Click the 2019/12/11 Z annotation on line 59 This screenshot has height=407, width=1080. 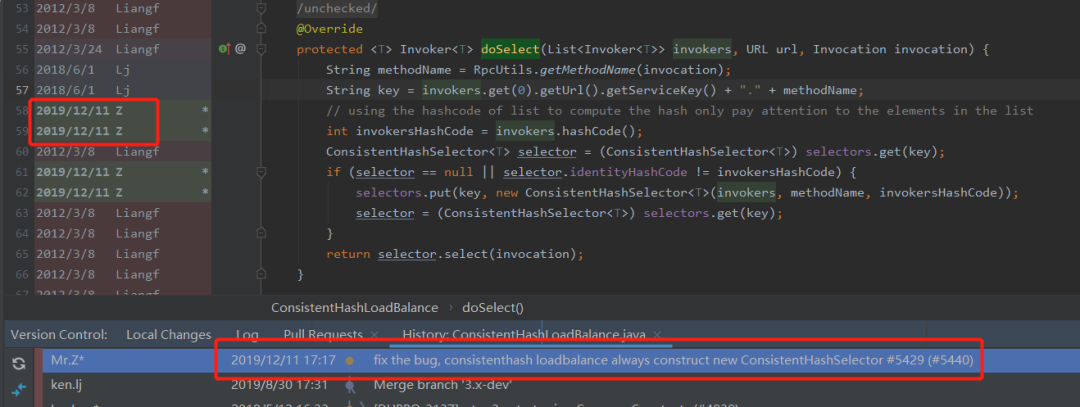79,131
